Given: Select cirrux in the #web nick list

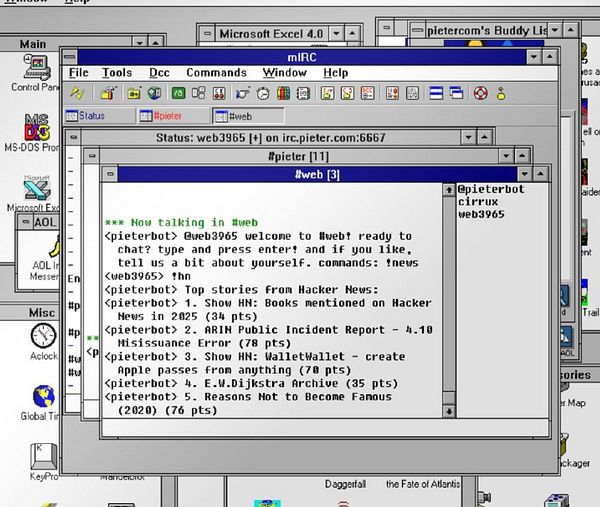Looking at the screenshot, I should tap(478, 202).
